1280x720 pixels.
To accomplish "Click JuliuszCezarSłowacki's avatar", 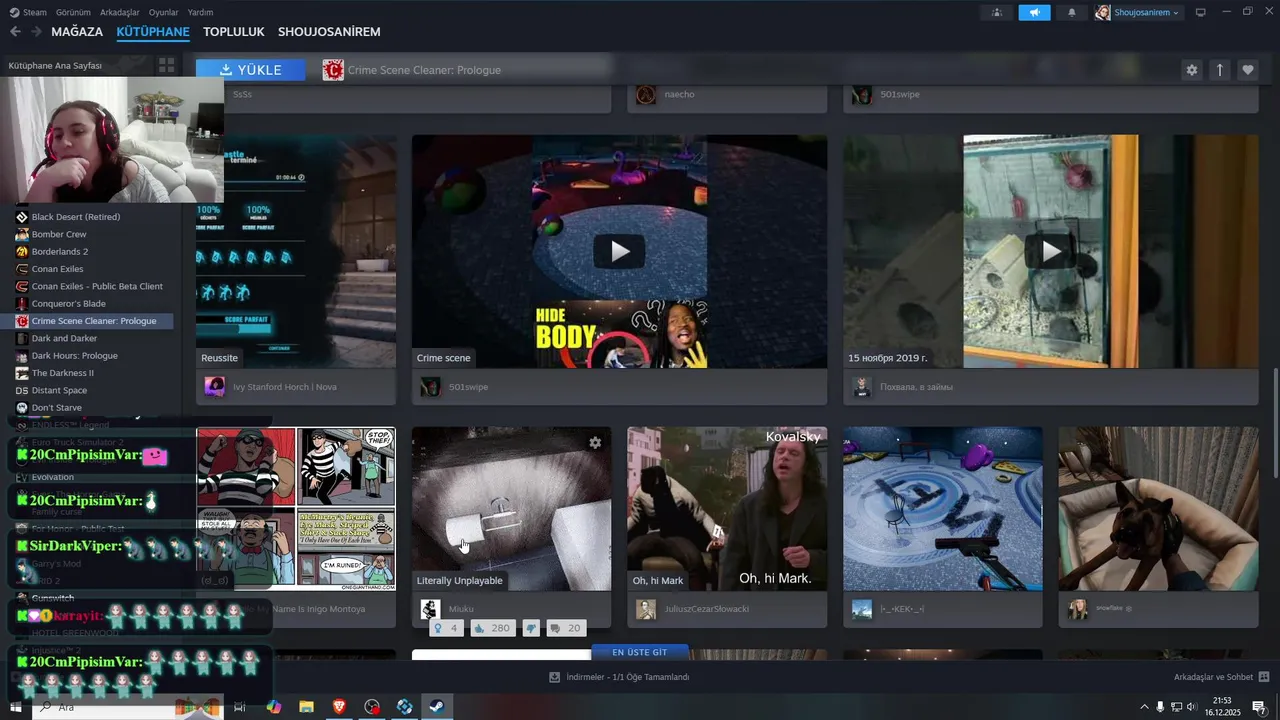I will (x=646, y=609).
